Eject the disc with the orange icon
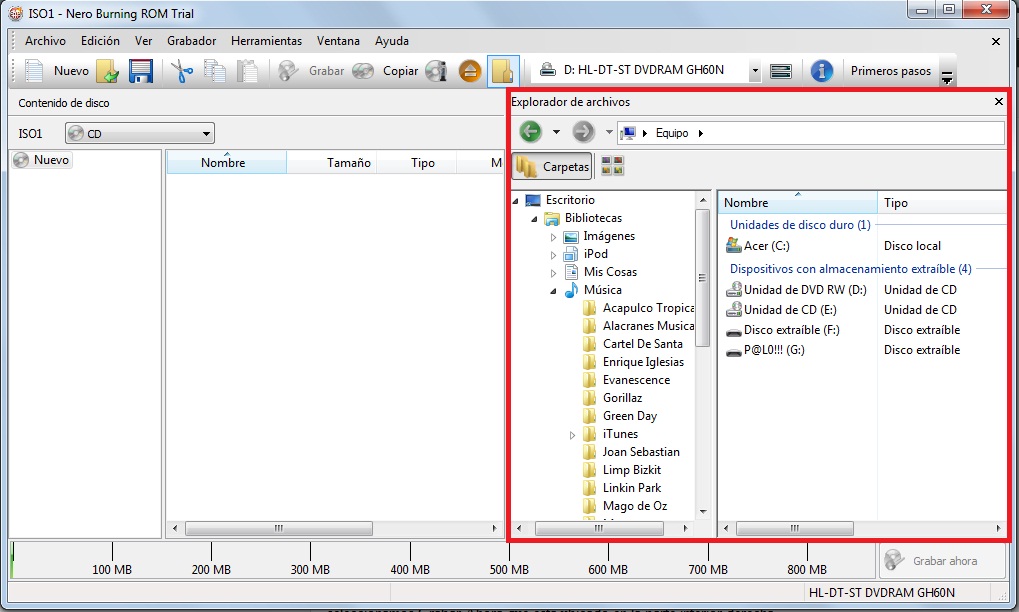 point(470,71)
